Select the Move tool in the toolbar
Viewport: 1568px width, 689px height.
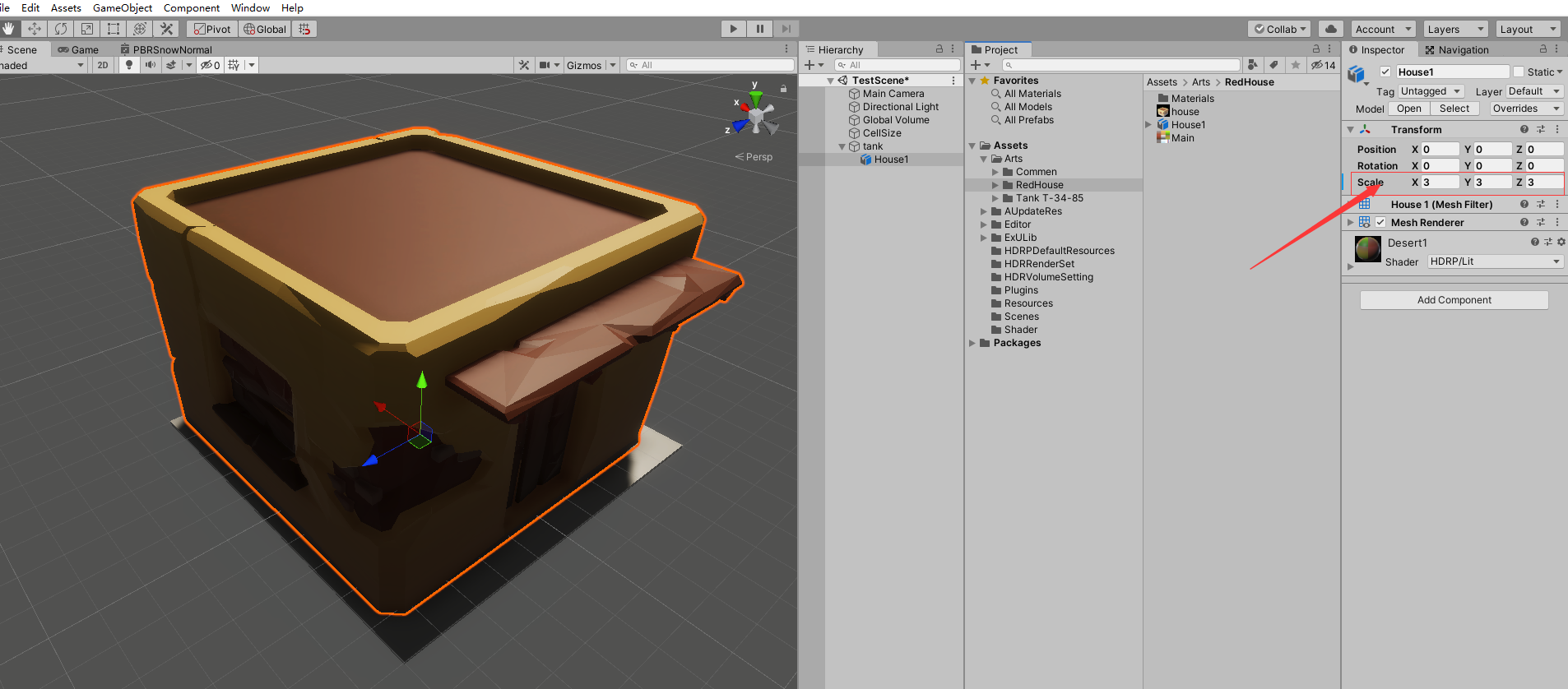35,29
